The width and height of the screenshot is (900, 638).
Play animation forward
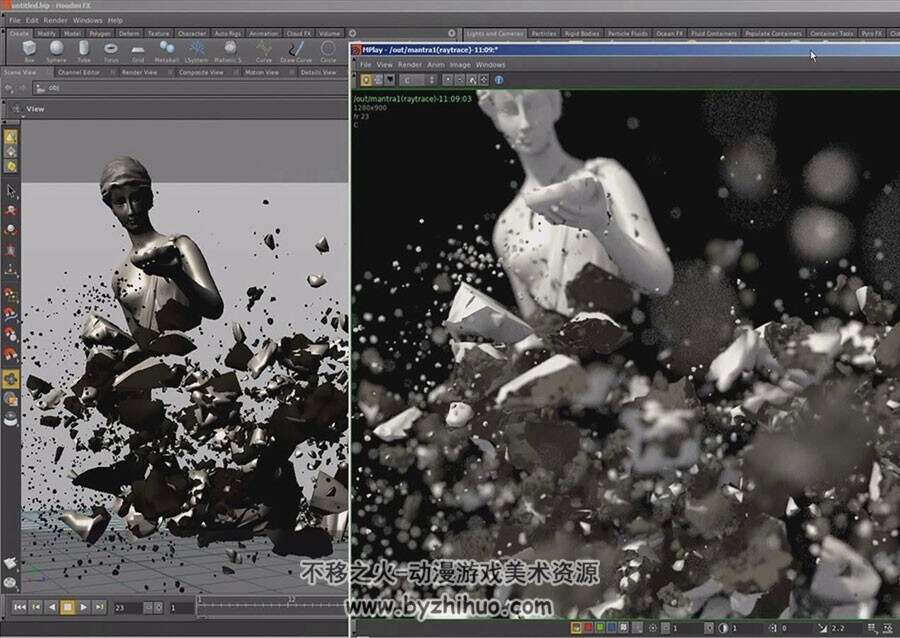pyautogui.click(x=84, y=607)
